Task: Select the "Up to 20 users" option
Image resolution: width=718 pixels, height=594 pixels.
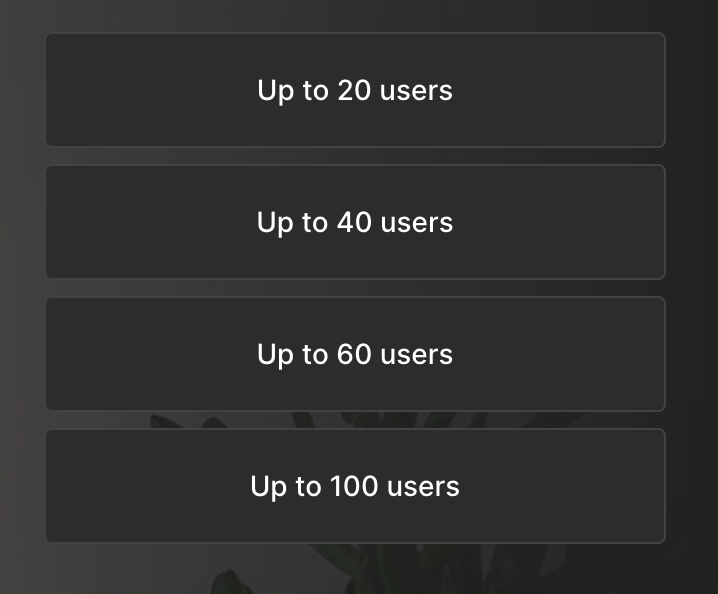Action: pos(355,90)
